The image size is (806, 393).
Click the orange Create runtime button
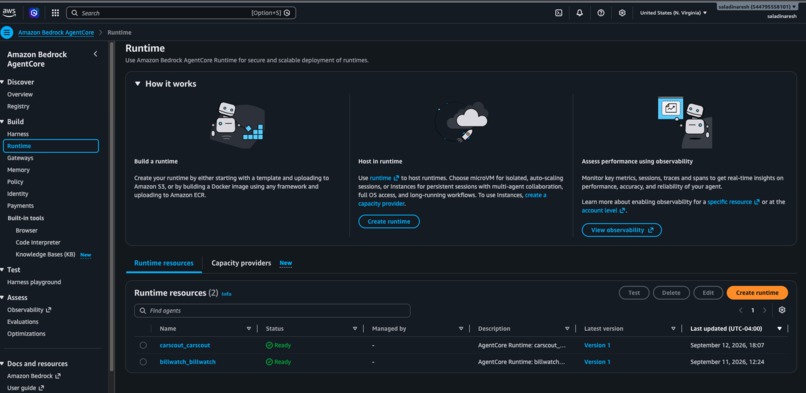pos(757,293)
